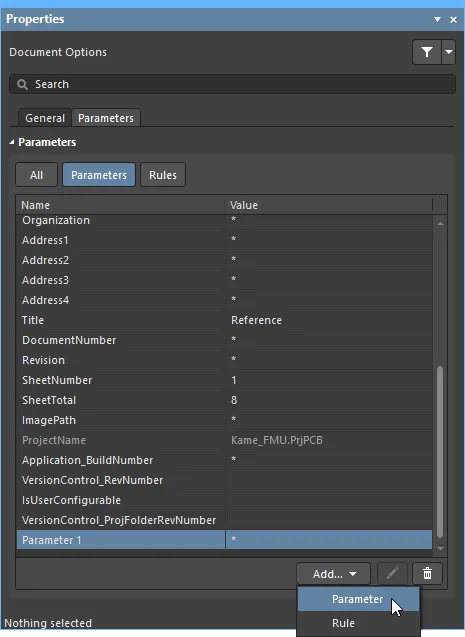This screenshot has height=637, width=465.
Task: Toggle the Parameters filter button
Action: point(99,175)
